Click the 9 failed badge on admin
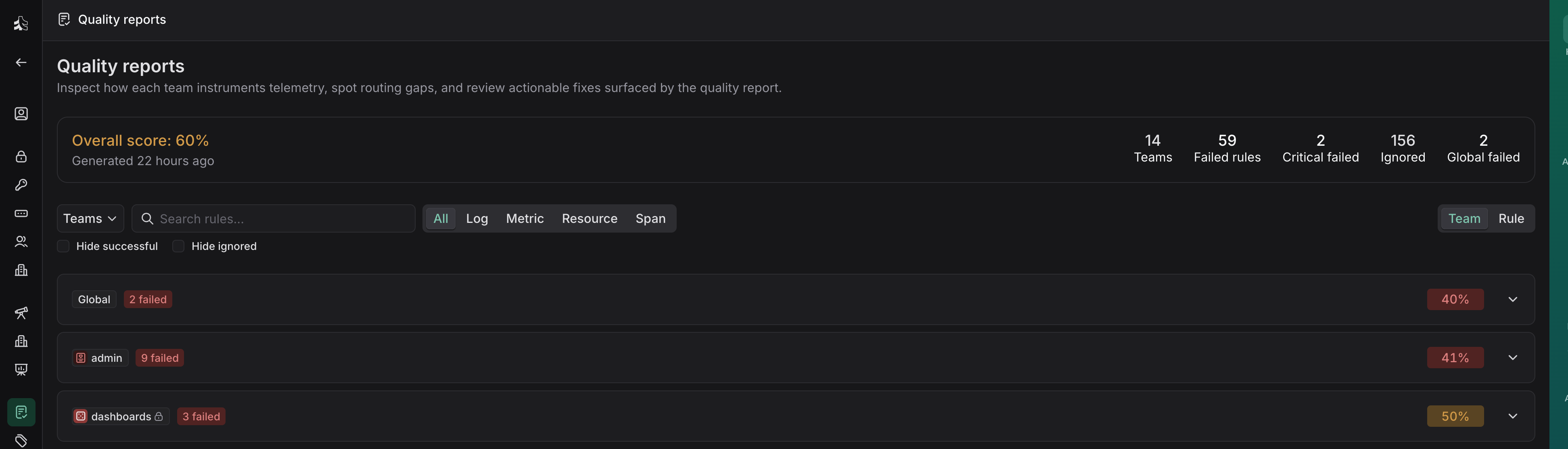The image size is (1568, 449). [159, 358]
